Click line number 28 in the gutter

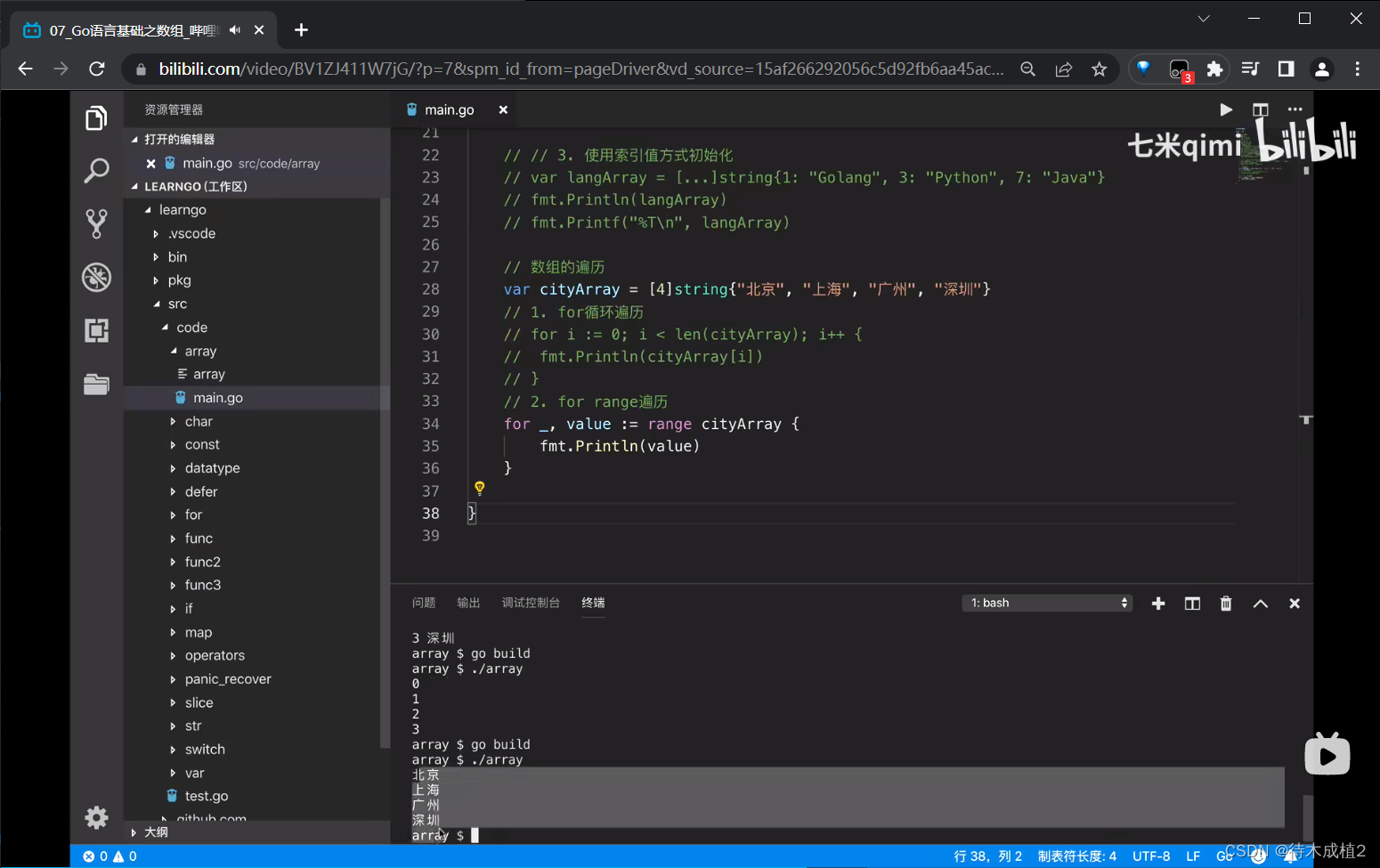(x=430, y=289)
